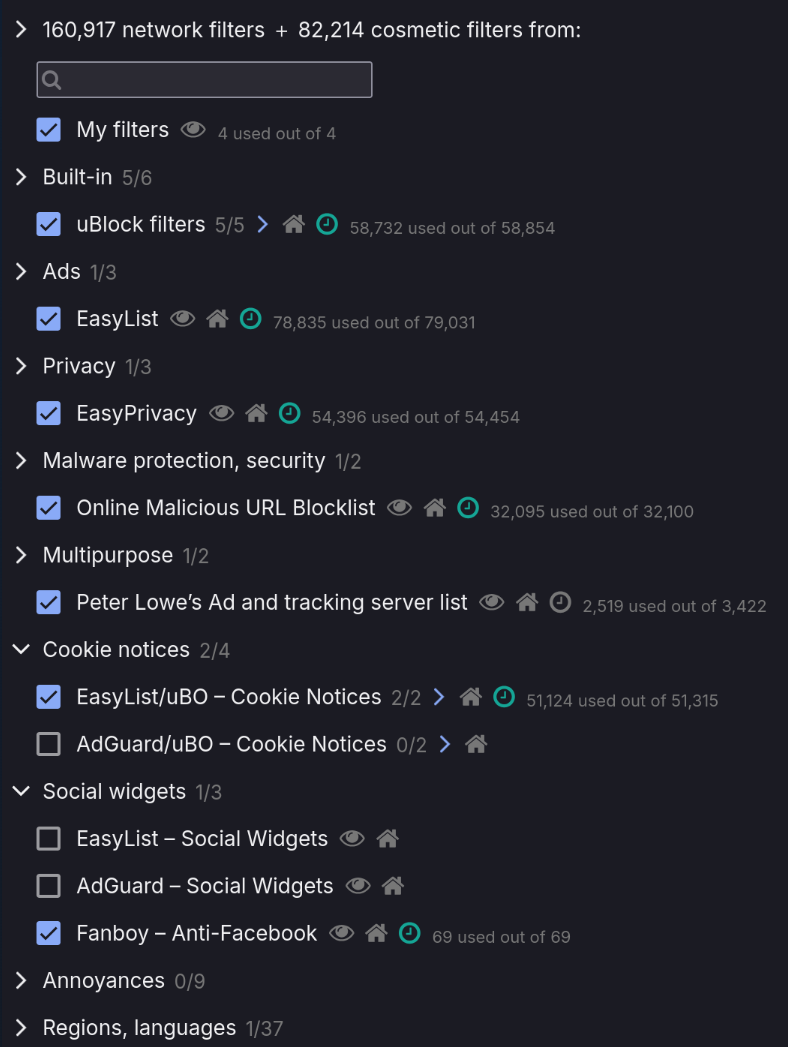The height and width of the screenshot is (1047, 788).
Task: View content of Online Malicious URL Blocklist
Action: coord(400,508)
